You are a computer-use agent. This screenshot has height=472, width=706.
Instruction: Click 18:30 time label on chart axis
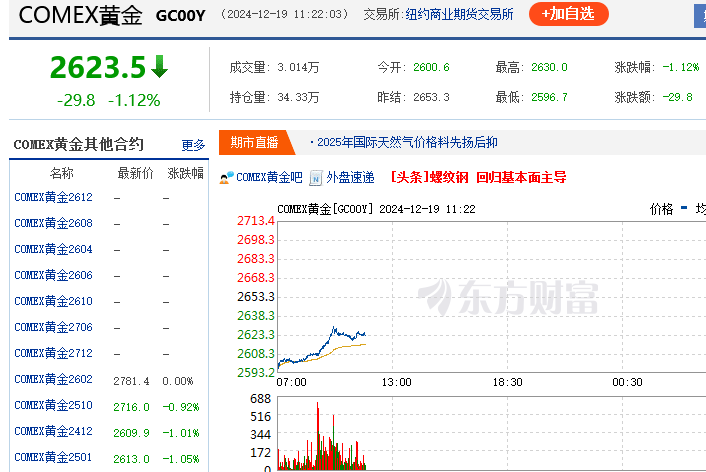pyautogui.click(x=507, y=382)
